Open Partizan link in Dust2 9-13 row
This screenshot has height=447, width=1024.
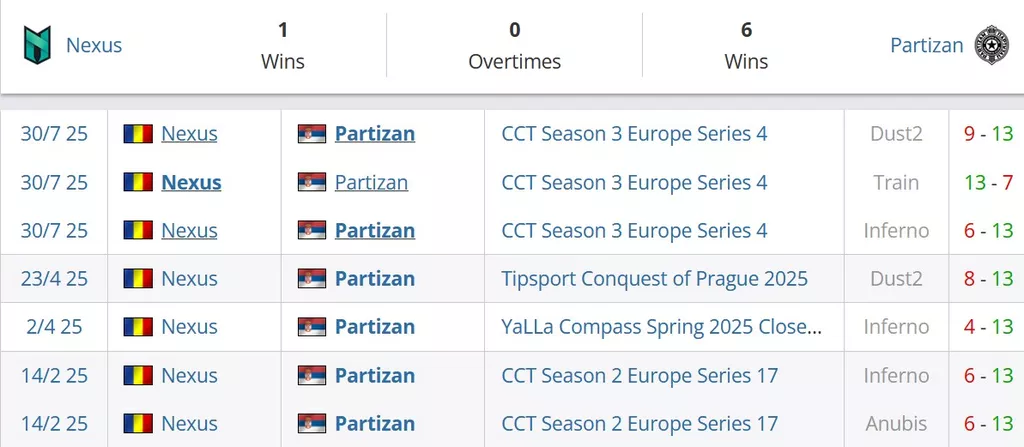375,134
